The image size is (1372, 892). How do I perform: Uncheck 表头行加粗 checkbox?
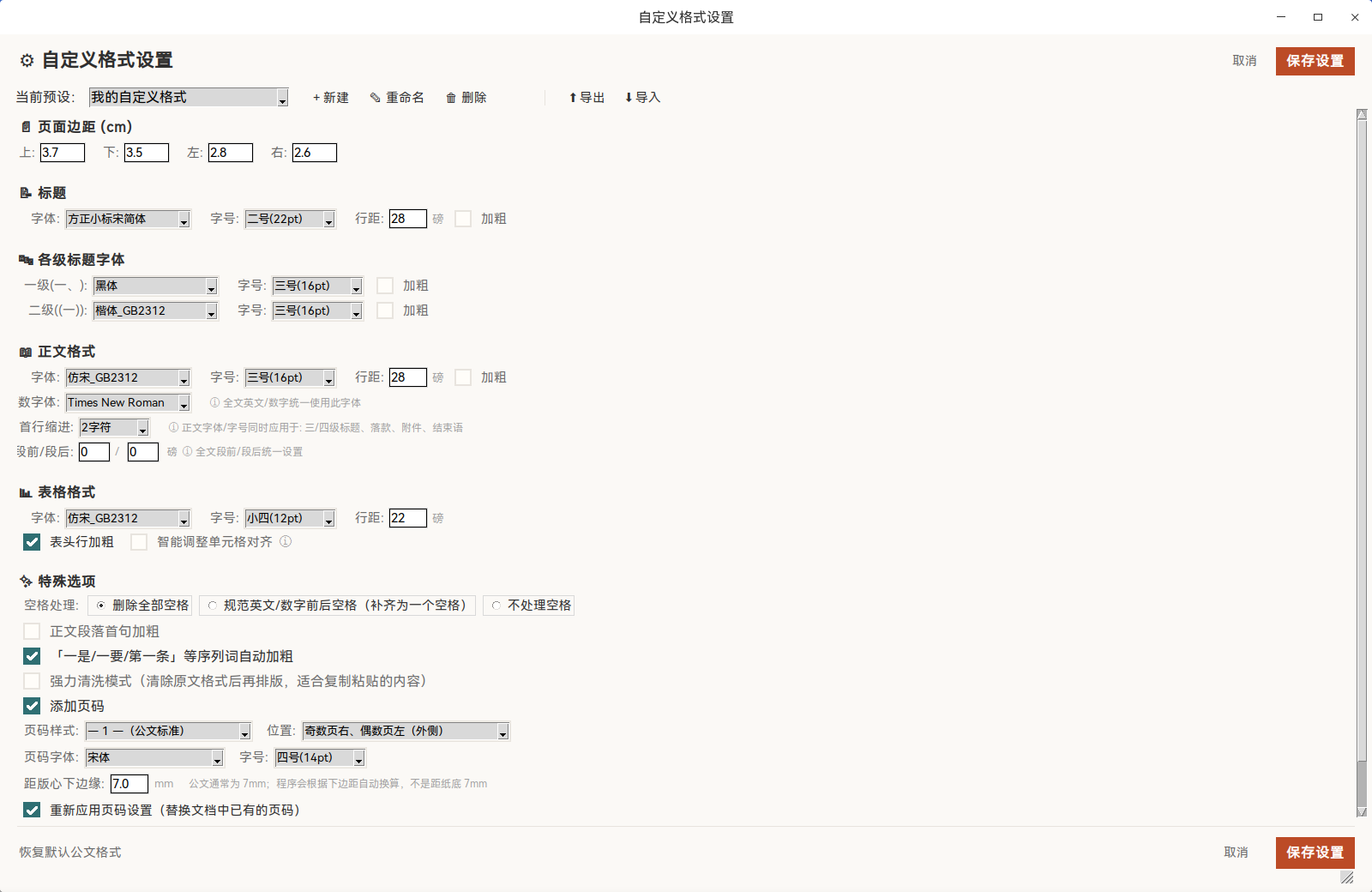coord(32,542)
